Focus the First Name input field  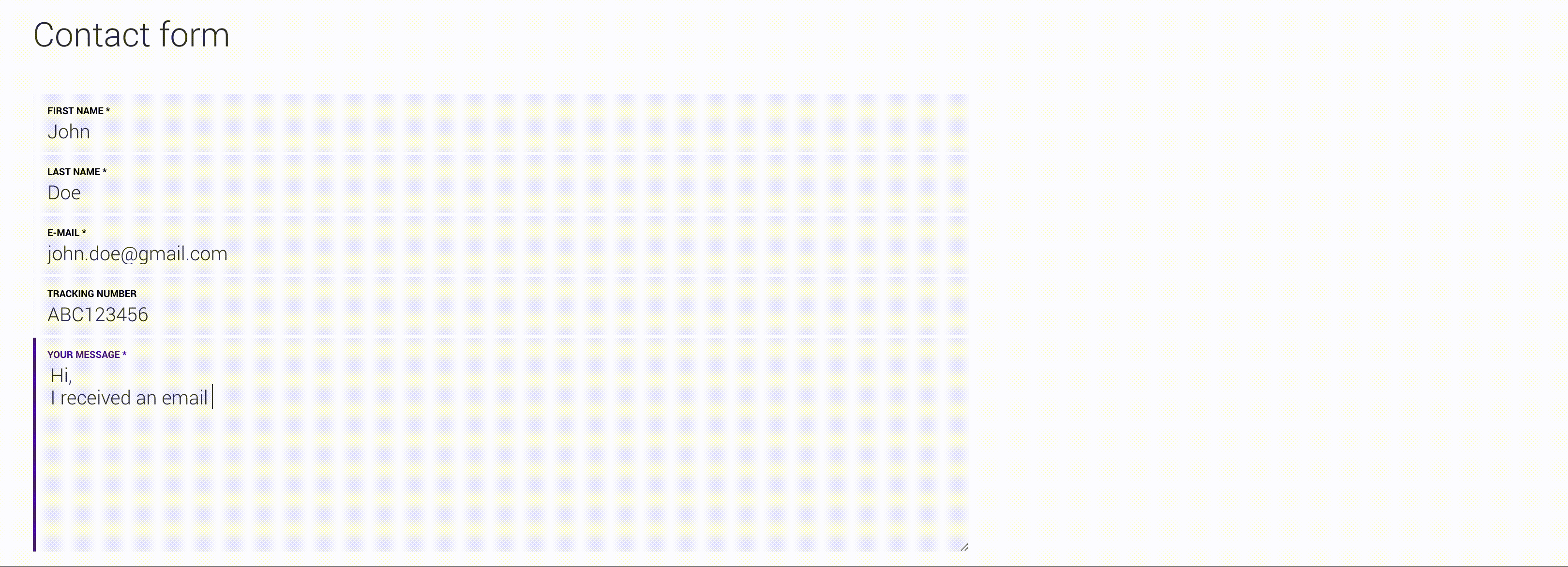click(x=500, y=123)
